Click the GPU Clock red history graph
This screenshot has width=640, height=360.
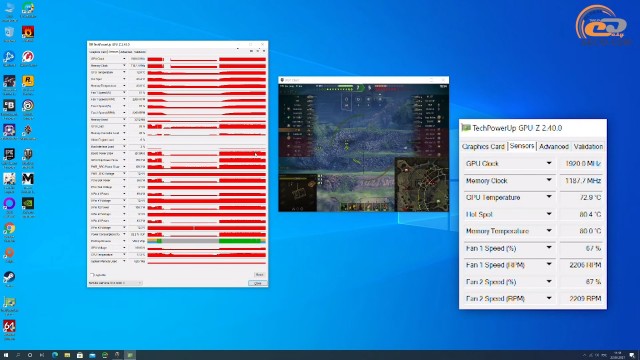point(207,59)
